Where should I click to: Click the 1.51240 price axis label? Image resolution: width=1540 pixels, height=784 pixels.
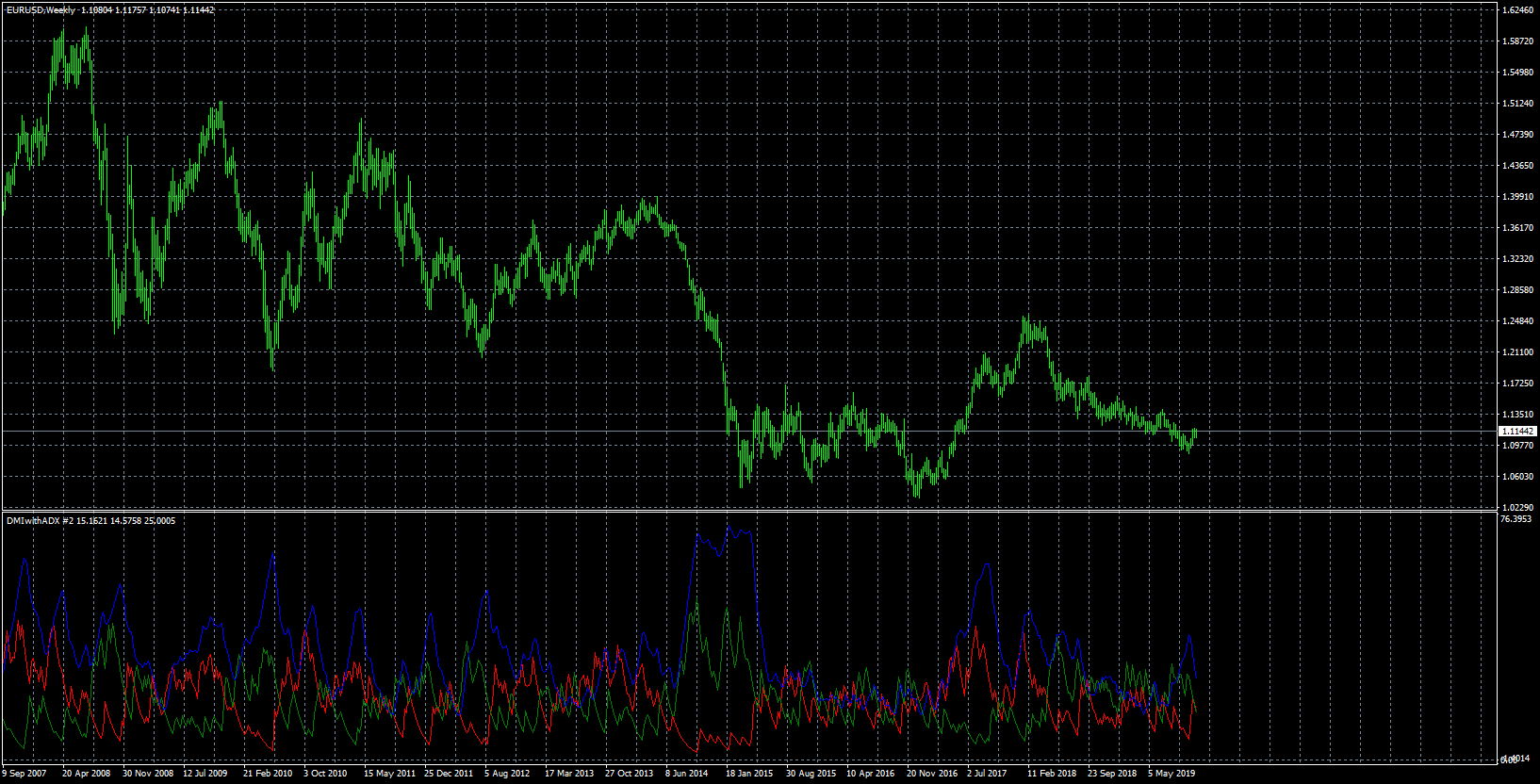(1517, 104)
